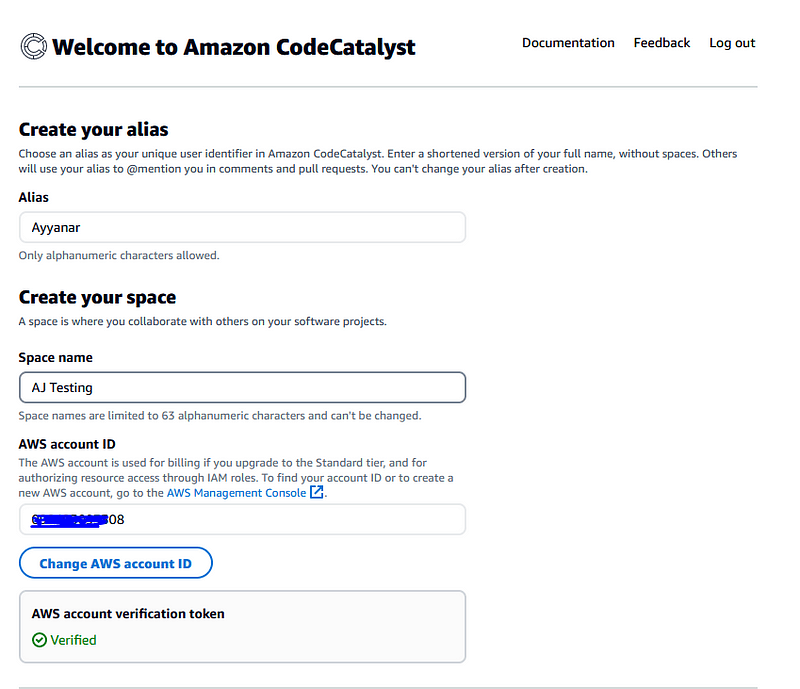This screenshot has width=800, height=689.
Task: Click the Amazon CodeCatalyst logo icon
Action: pos(31,45)
